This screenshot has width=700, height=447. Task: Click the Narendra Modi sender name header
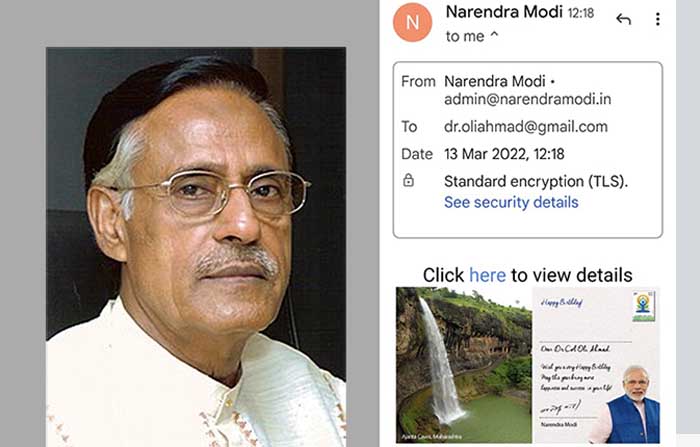pos(504,12)
